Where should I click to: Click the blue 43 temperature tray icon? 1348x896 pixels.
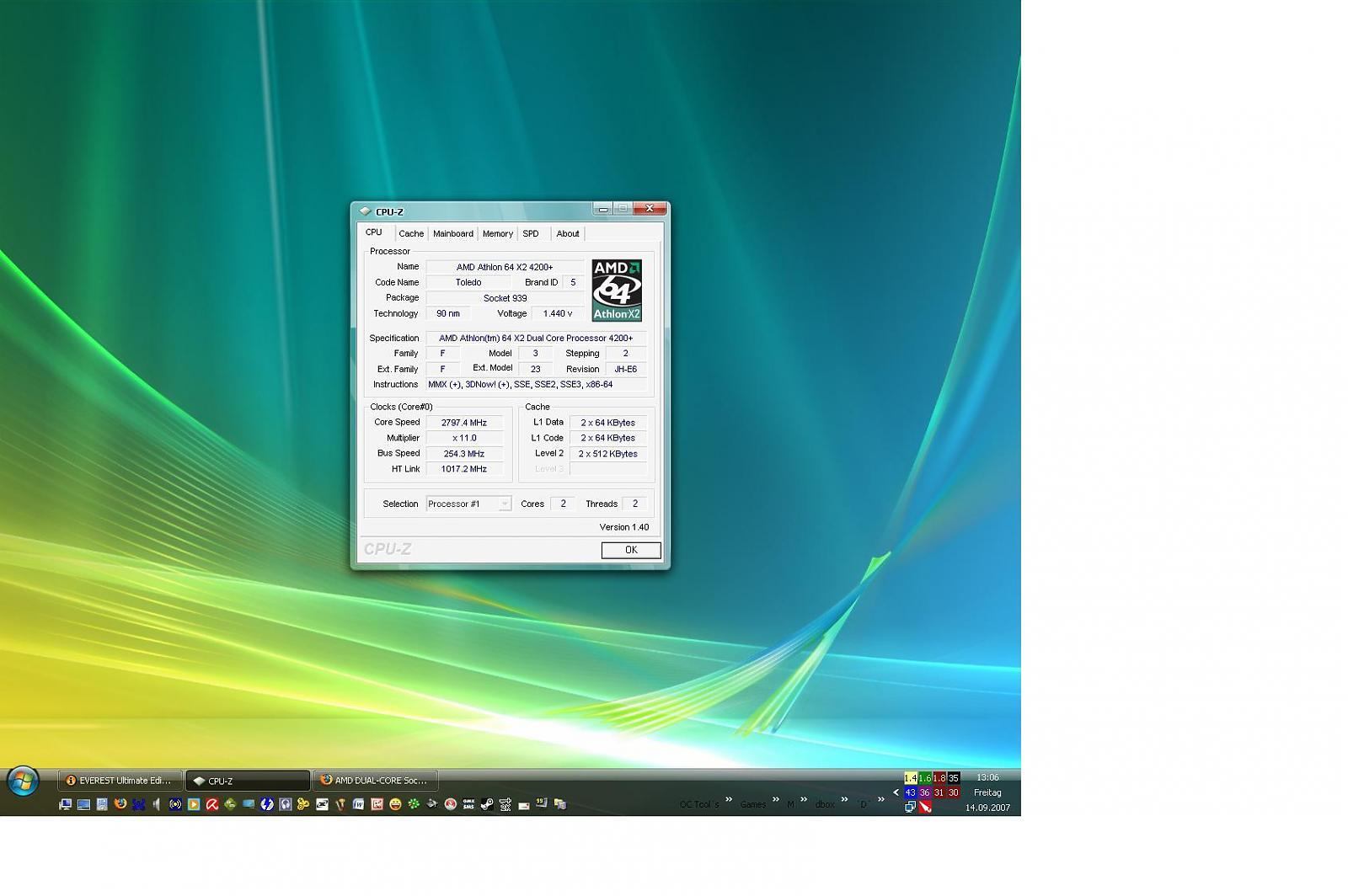click(910, 792)
